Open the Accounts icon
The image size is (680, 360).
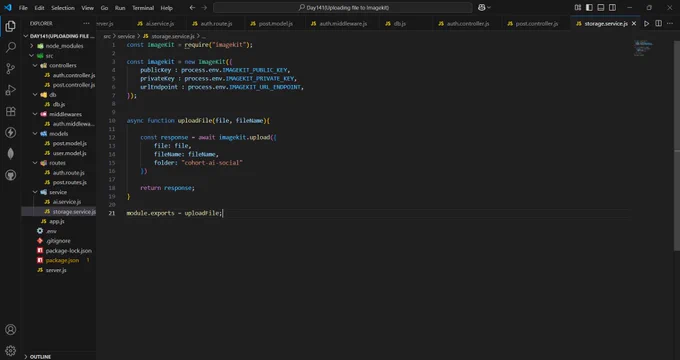[x=10, y=330]
